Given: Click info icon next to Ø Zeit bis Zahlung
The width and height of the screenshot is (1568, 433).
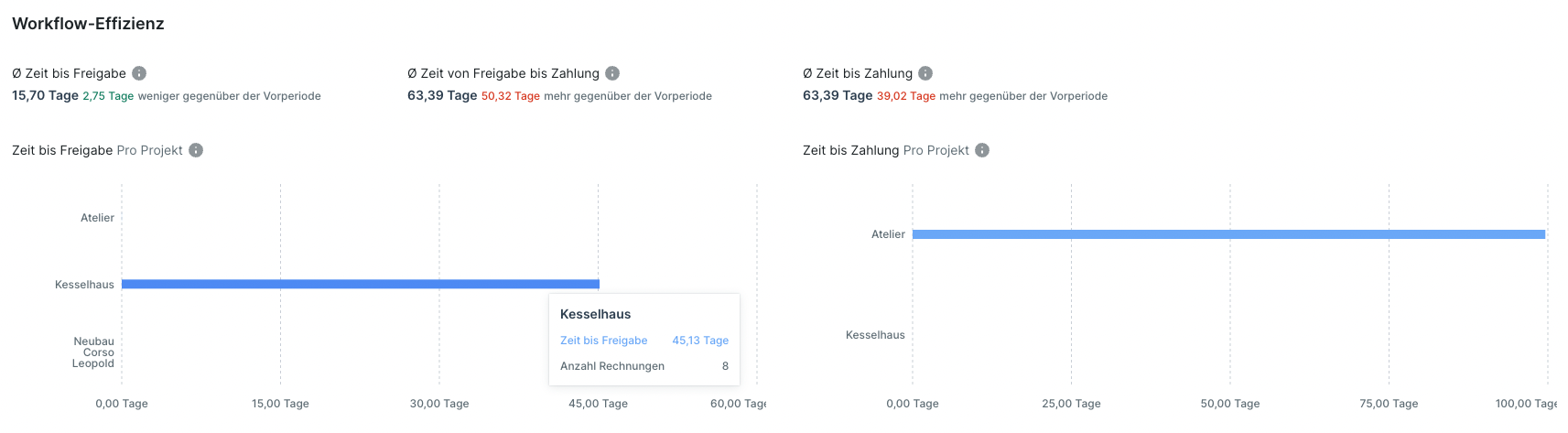Looking at the screenshot, I should point(925,73).
